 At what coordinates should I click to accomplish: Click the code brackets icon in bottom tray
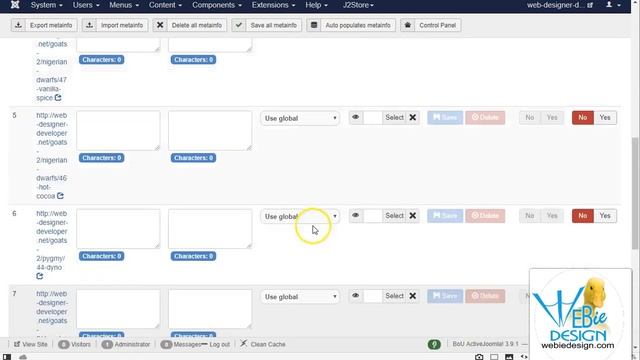(524, 357)
